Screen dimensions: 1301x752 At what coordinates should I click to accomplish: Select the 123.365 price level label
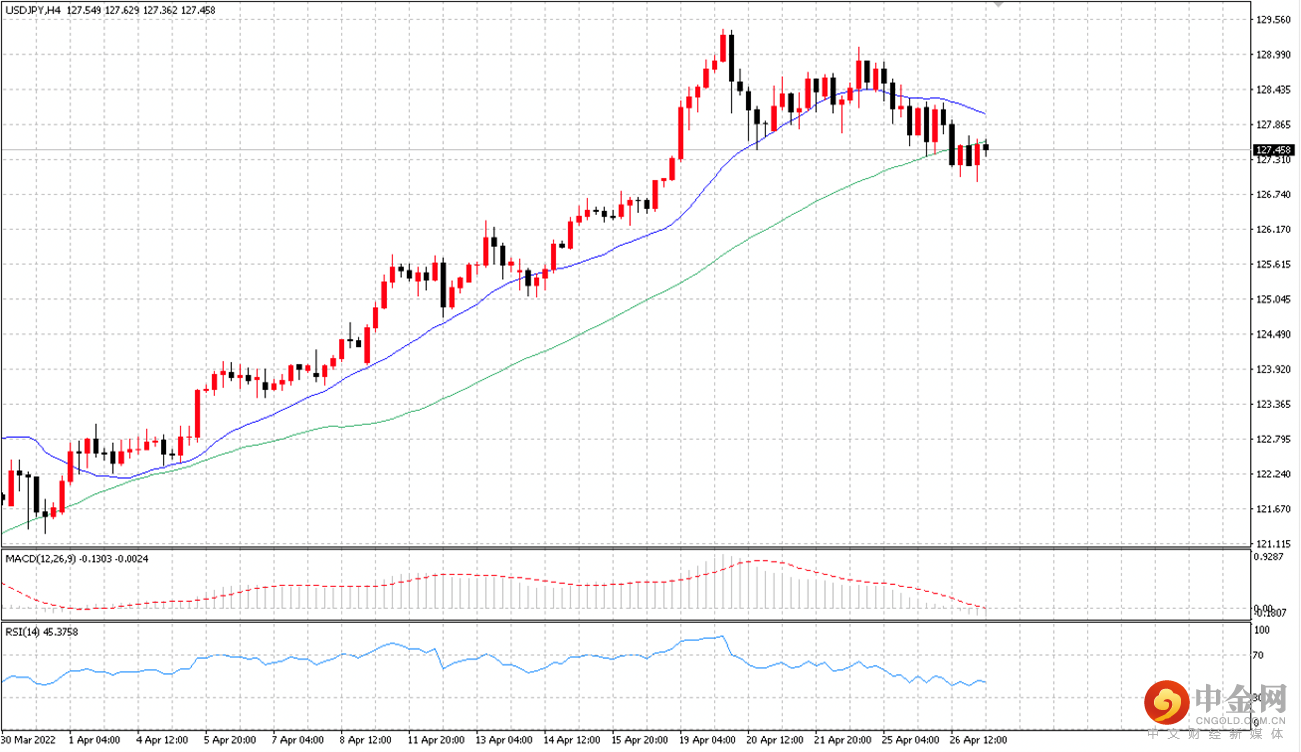(1272, 404)
